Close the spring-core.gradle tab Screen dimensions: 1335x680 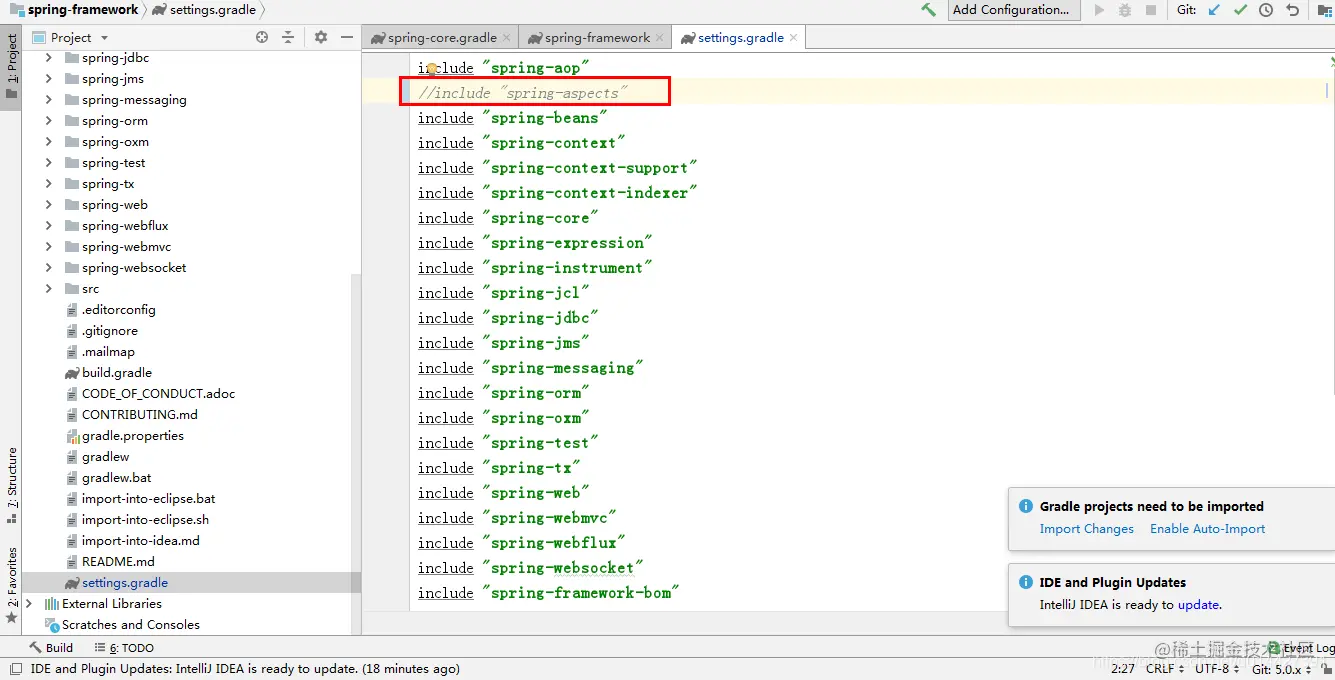coord(507,37)
